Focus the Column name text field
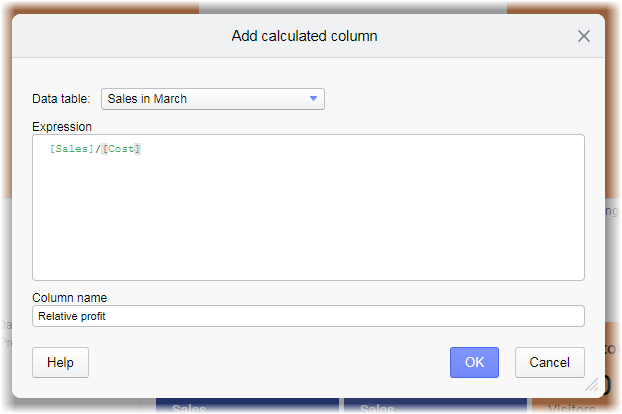622x414 pixels. (308, 316)
